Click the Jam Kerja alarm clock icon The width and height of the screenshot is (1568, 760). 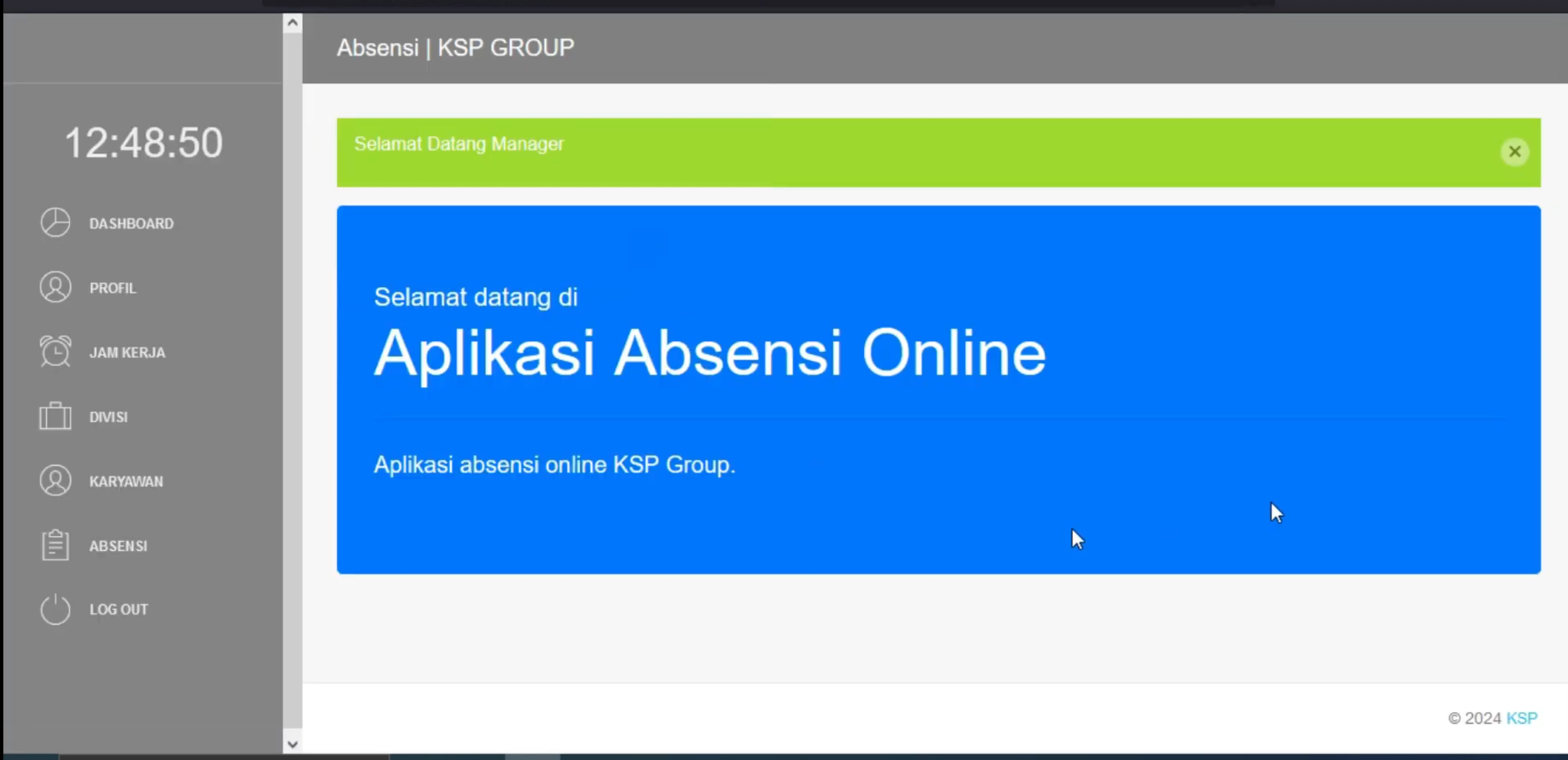55,351
